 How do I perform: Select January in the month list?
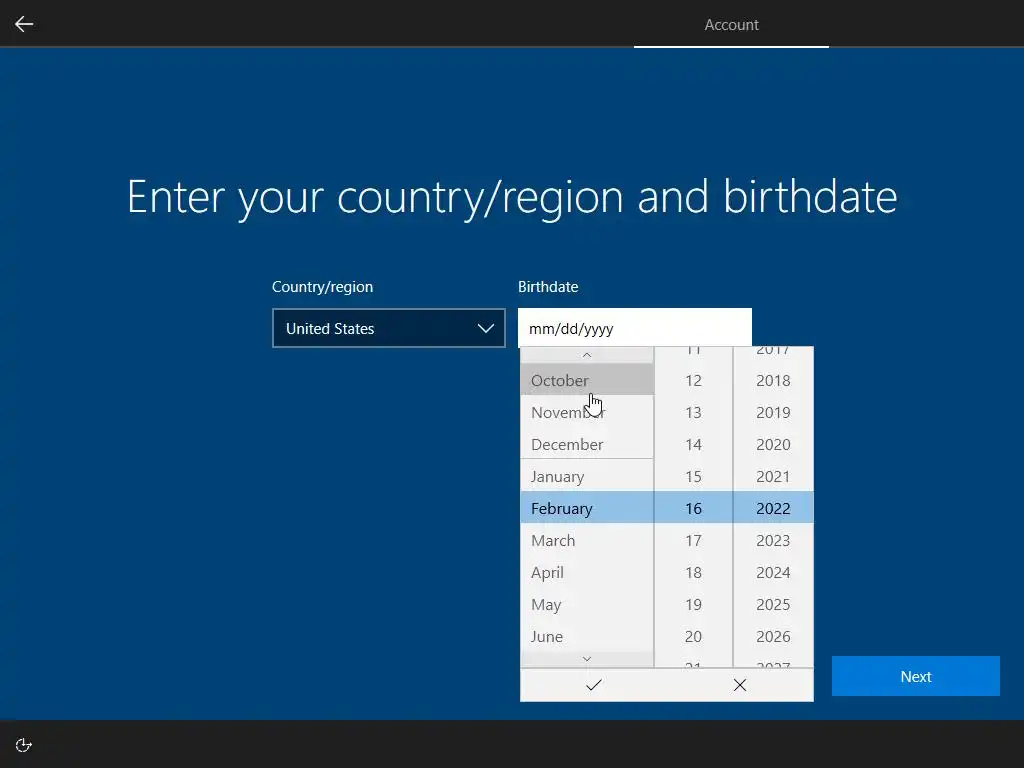[x=586, y=476]
